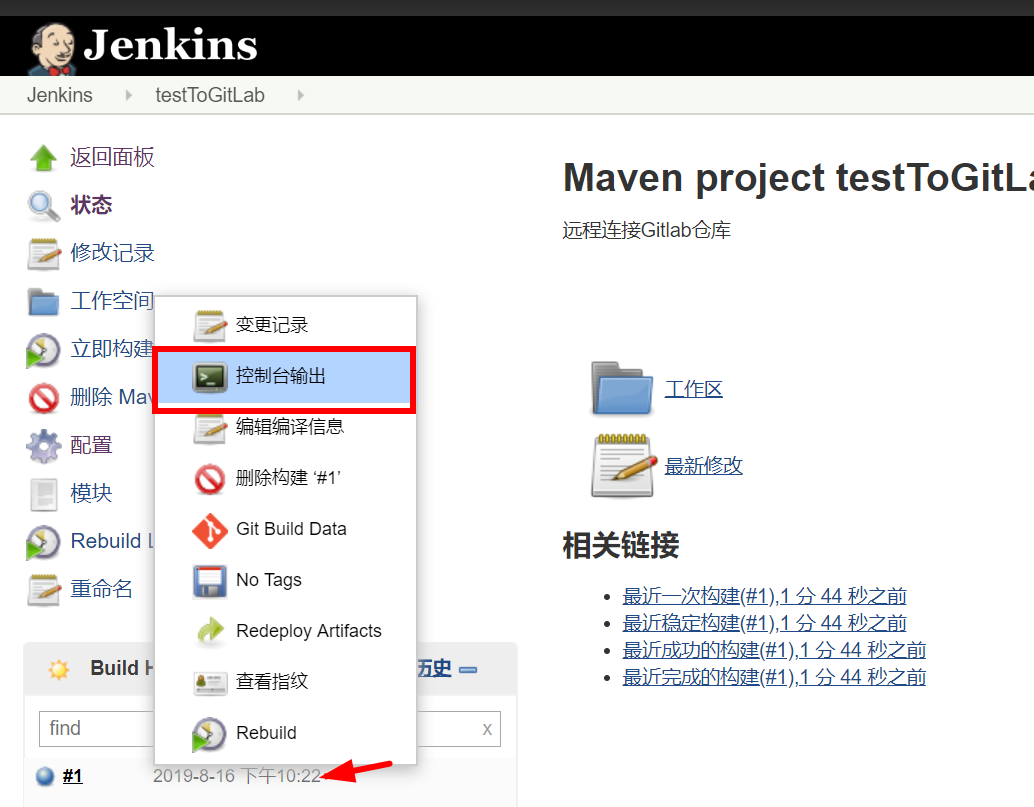This screenshot has height=807, width=1034.
Task: Click the clock icon beside the sidebar's Rebuild Last
Action: pos(44,542)
